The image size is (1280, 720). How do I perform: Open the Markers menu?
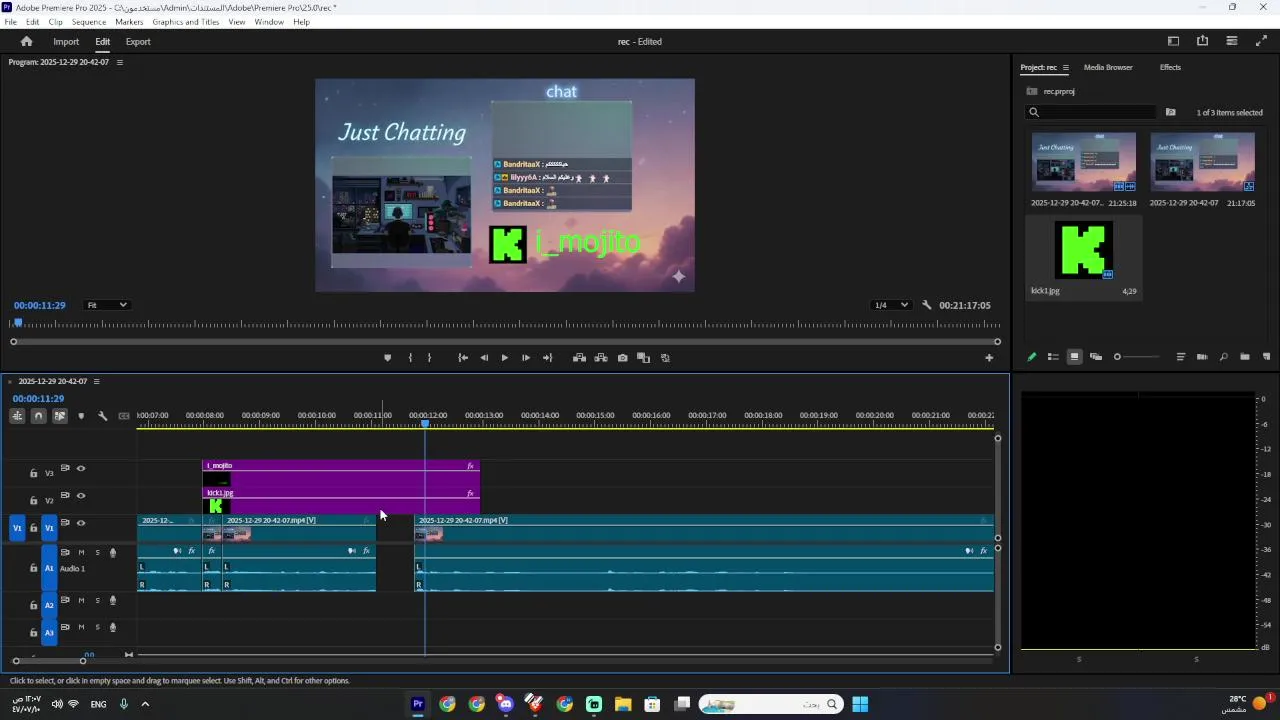129,22
